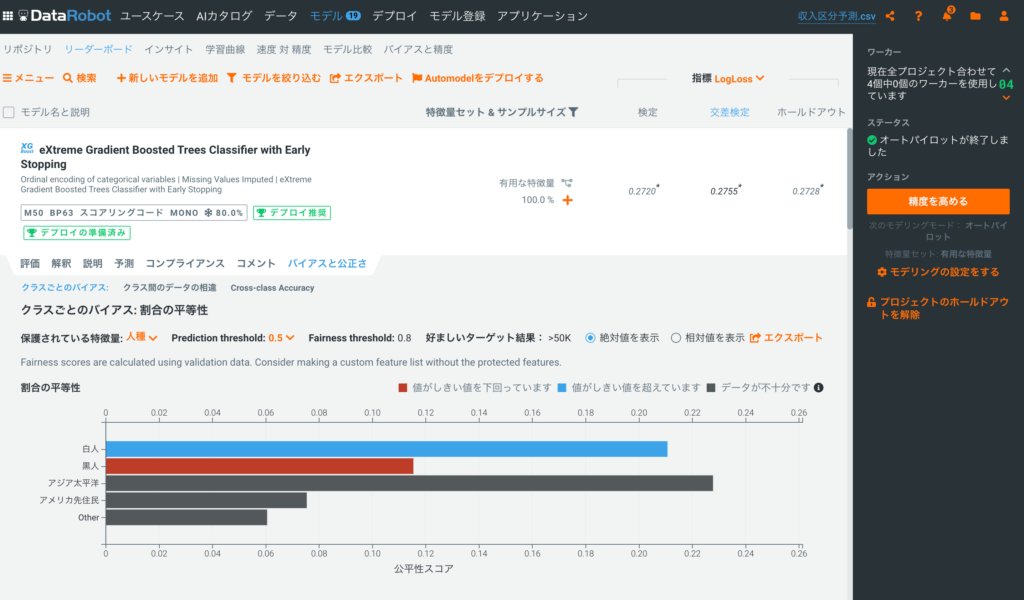The image size is (1024, 600).
Task: Click the share icon in top bar
Action: pos(890,16)
